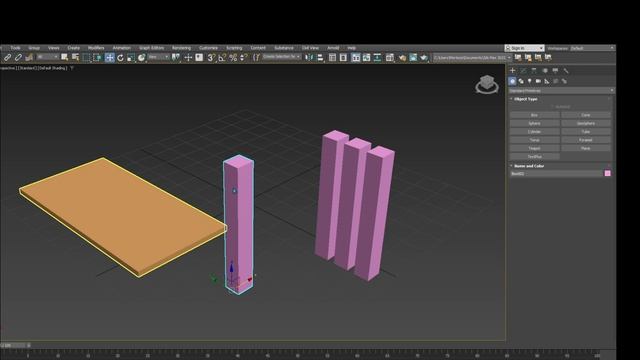Image resolution: width=640 pixels, height=360 pixels.
Task: Collapse the Name and Color rollout
Action: point(529,166)
